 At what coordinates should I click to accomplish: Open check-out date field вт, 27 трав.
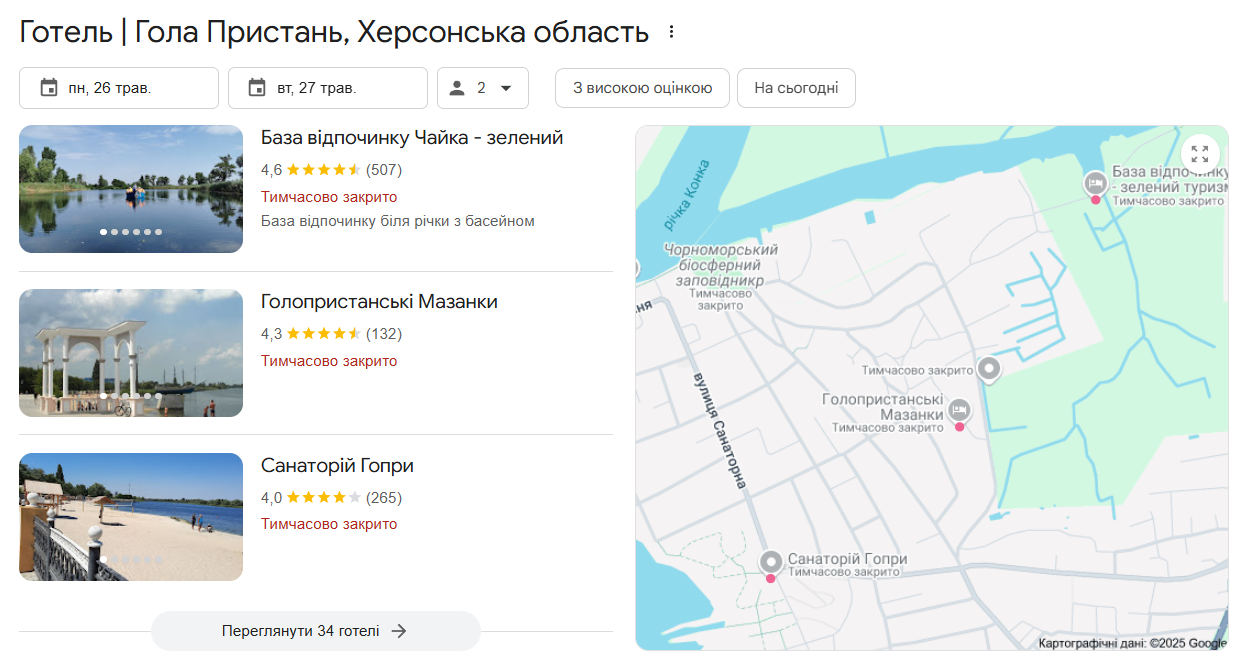[327, 88]
